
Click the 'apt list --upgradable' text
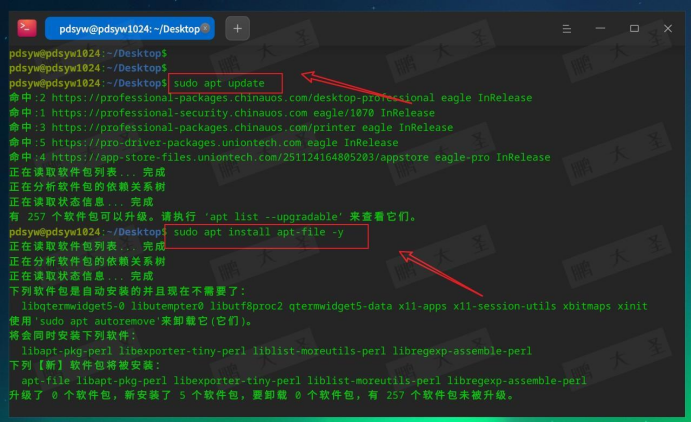(273, 217)
